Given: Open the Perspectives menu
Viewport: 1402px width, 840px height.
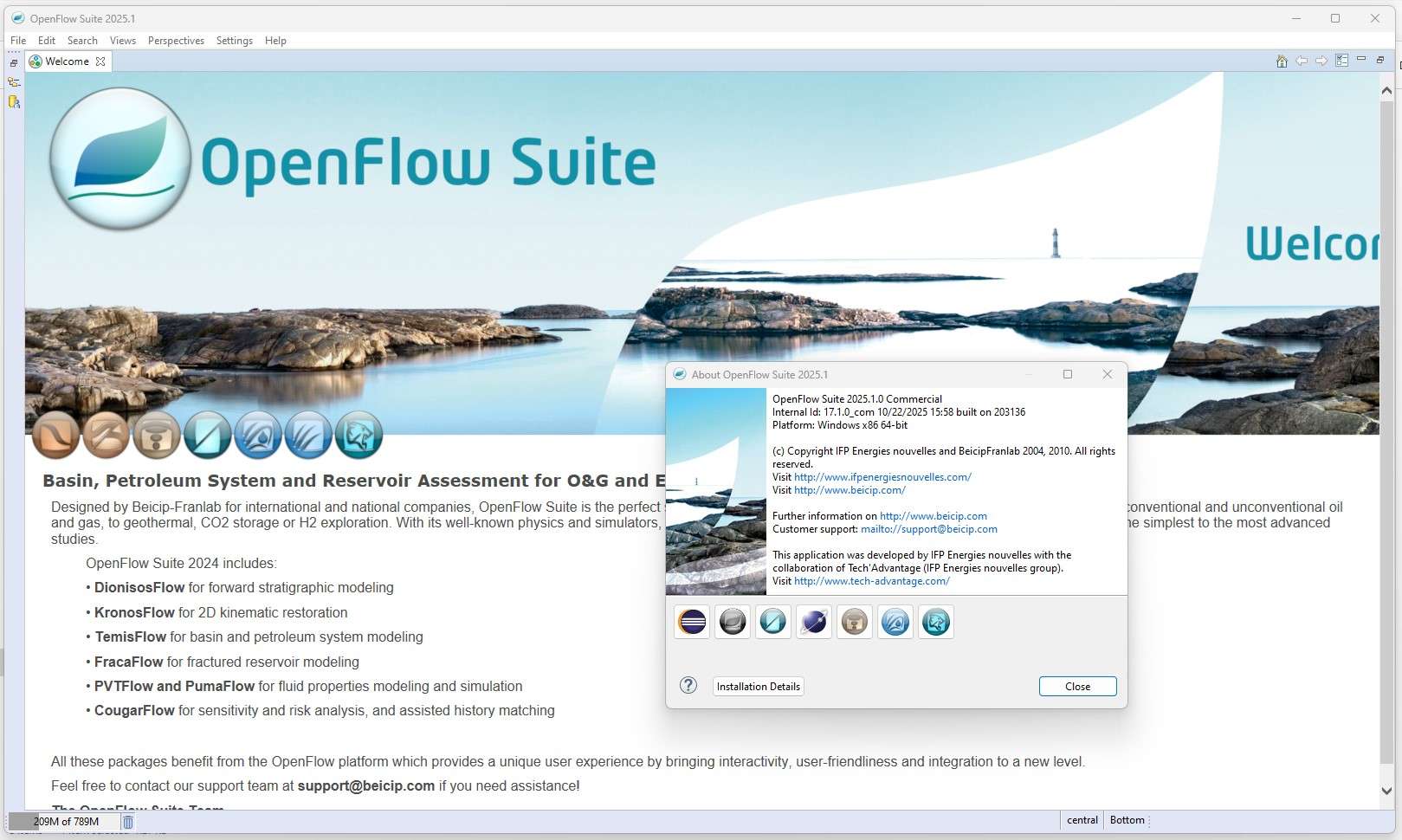Looking at the screenshot, I should click(176, 41).
